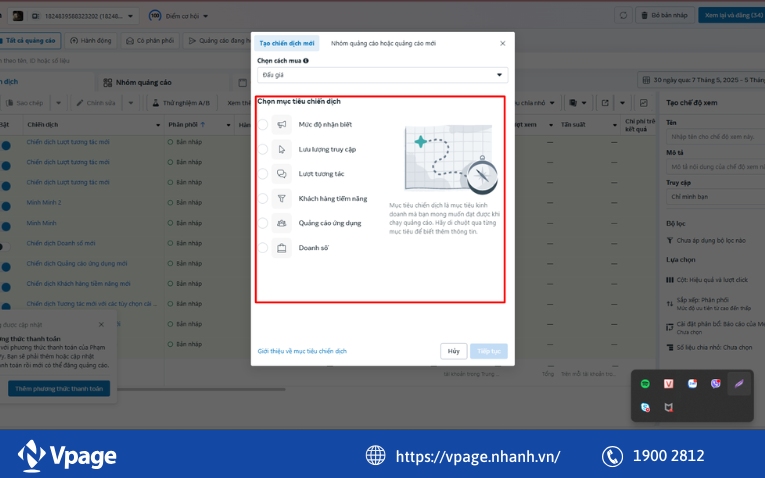This screenshot has height=478, width=765.
Task: Open the Skype icon in system tray
Action: click(645, 407)
